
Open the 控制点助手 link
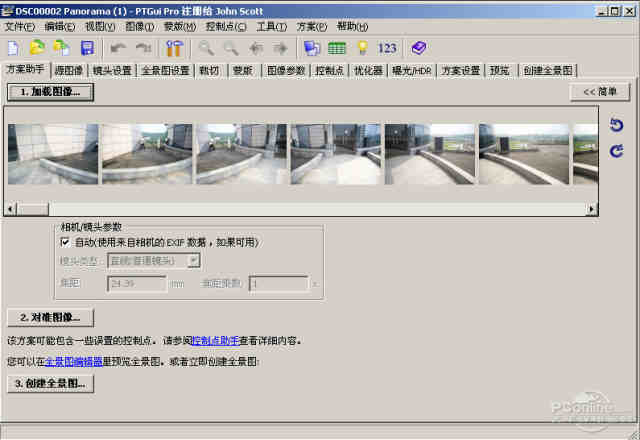216,341
